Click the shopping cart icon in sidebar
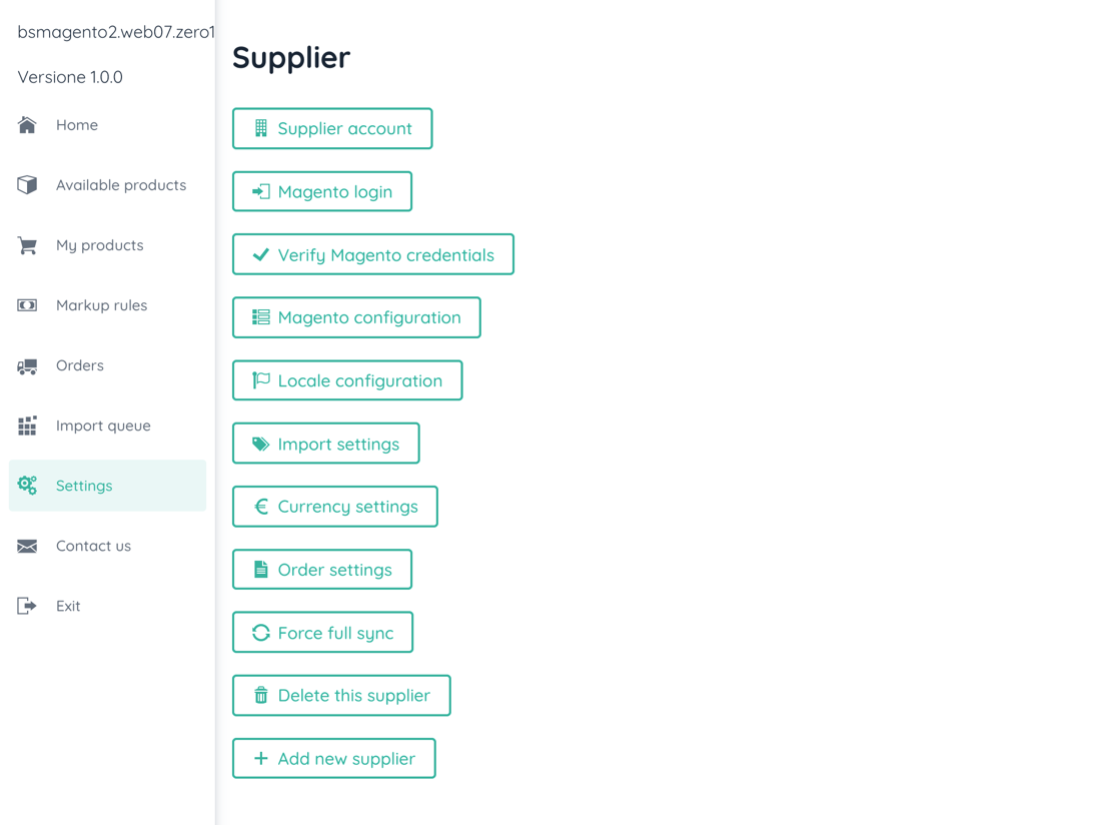The image size is (1100, 825). pos(27,245)
